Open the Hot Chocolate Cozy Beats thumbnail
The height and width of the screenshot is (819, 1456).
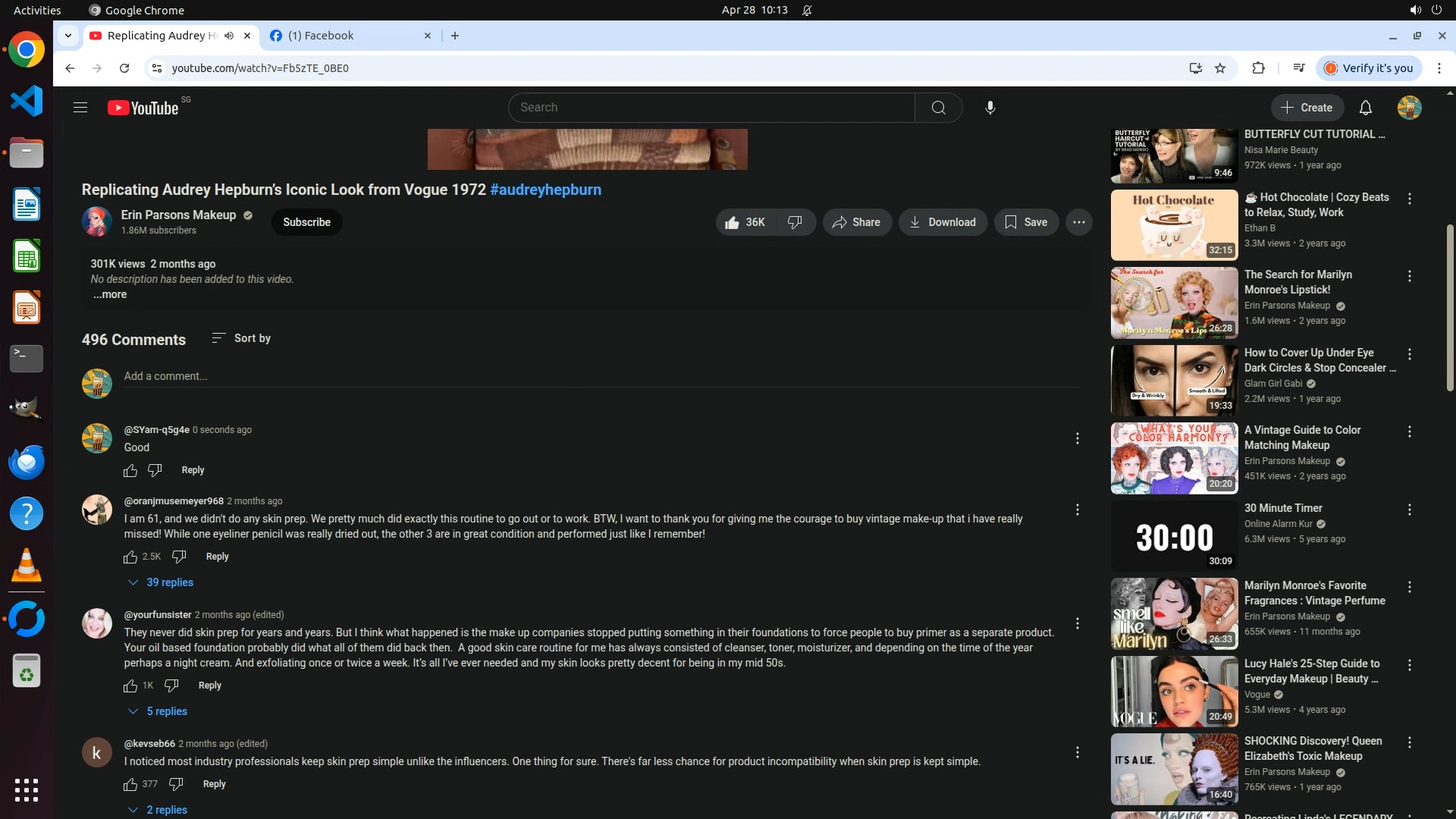1174,224
